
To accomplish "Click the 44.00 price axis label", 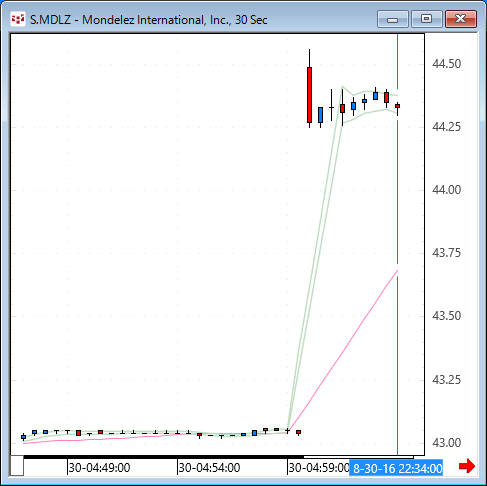I will tap(446, 190).
